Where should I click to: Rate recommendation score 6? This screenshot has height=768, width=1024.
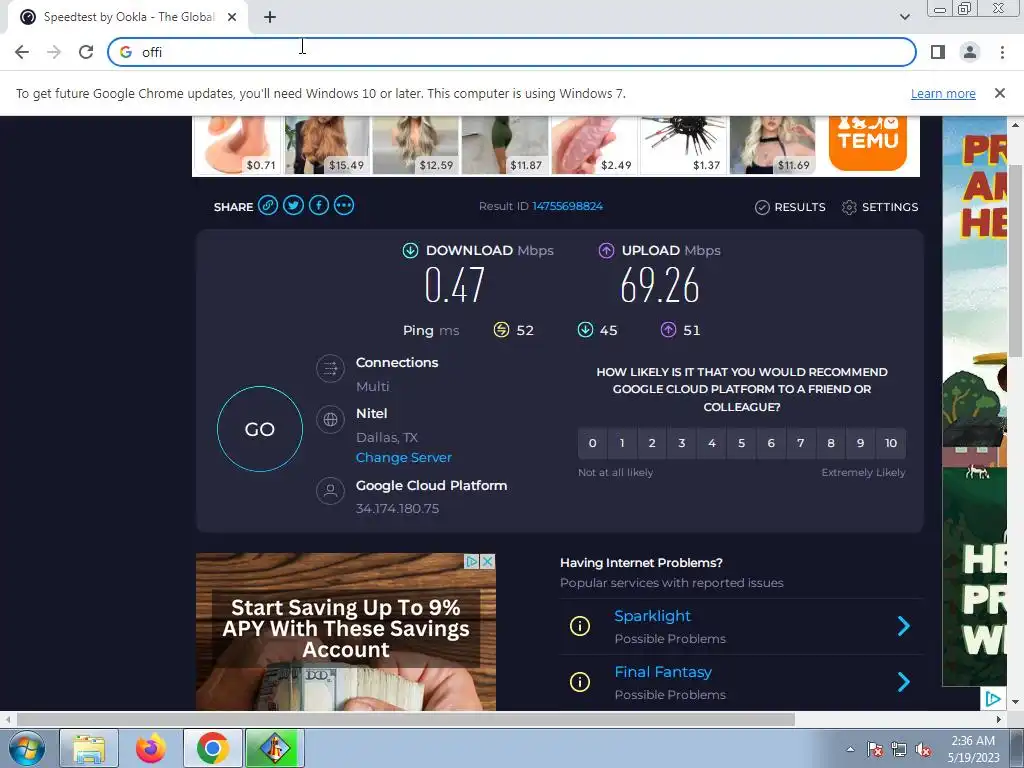pos(771,443)
